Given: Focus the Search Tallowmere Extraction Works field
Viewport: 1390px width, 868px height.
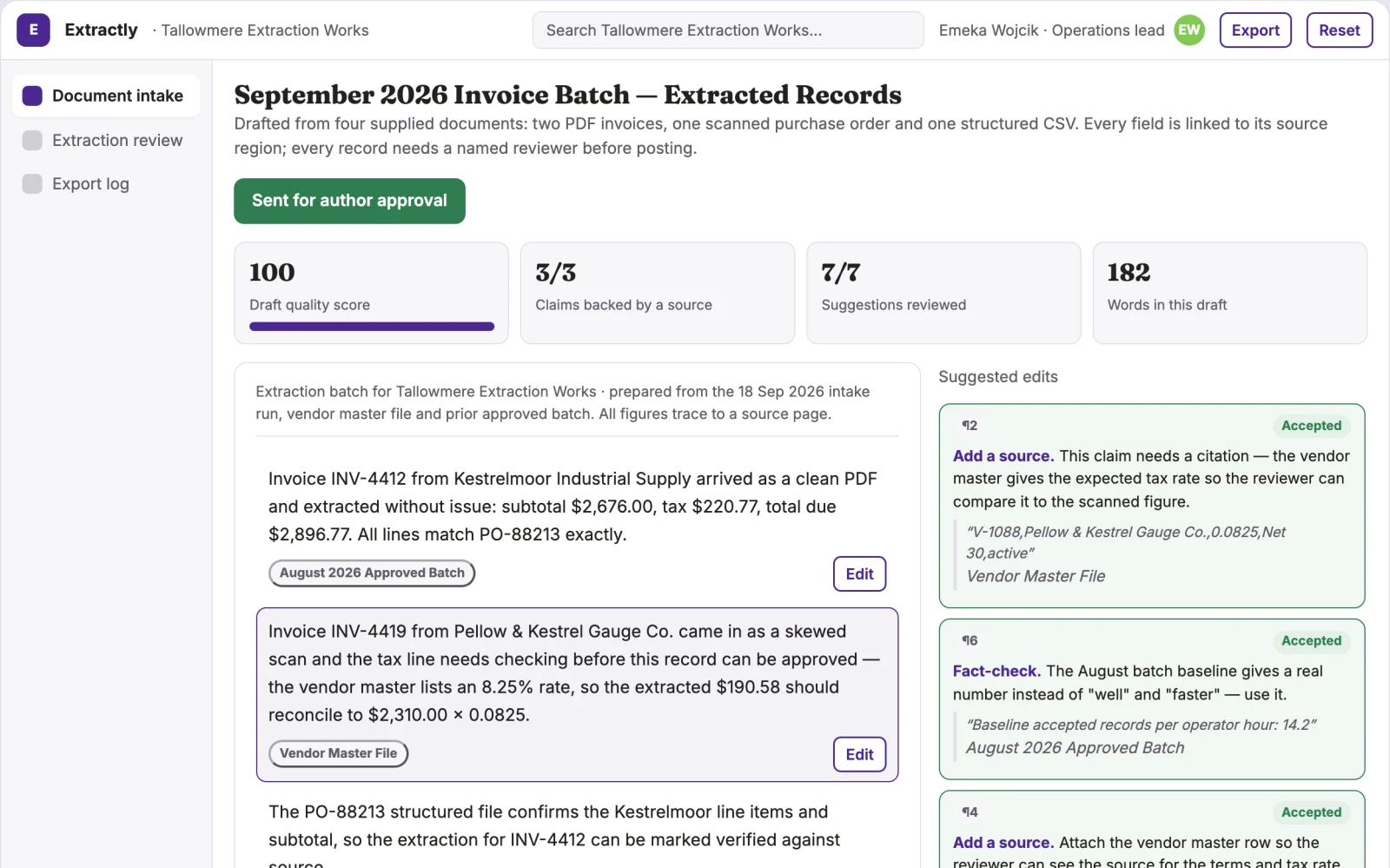Looking at the screenshot, I should tap(728, 30).
